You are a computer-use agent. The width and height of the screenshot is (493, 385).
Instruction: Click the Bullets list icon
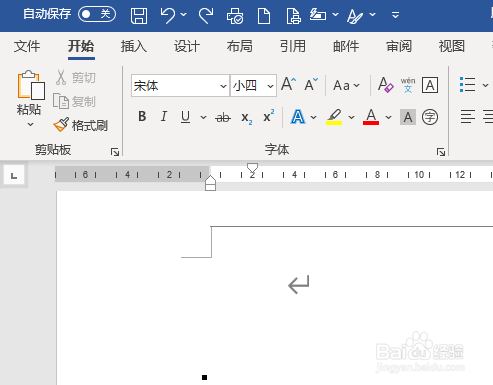(x=467, y=85)
